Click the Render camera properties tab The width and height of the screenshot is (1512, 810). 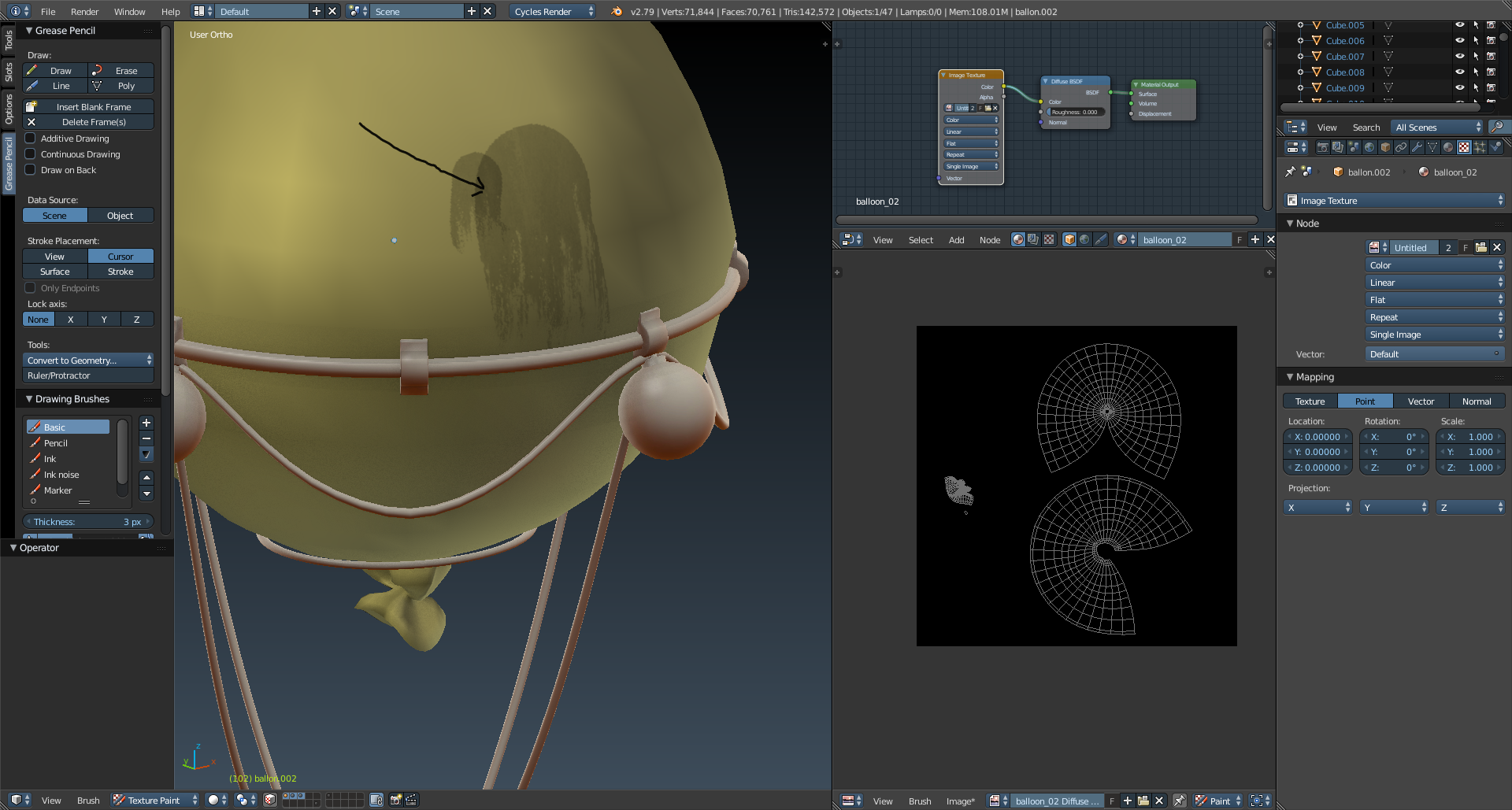pos(1322,147)
